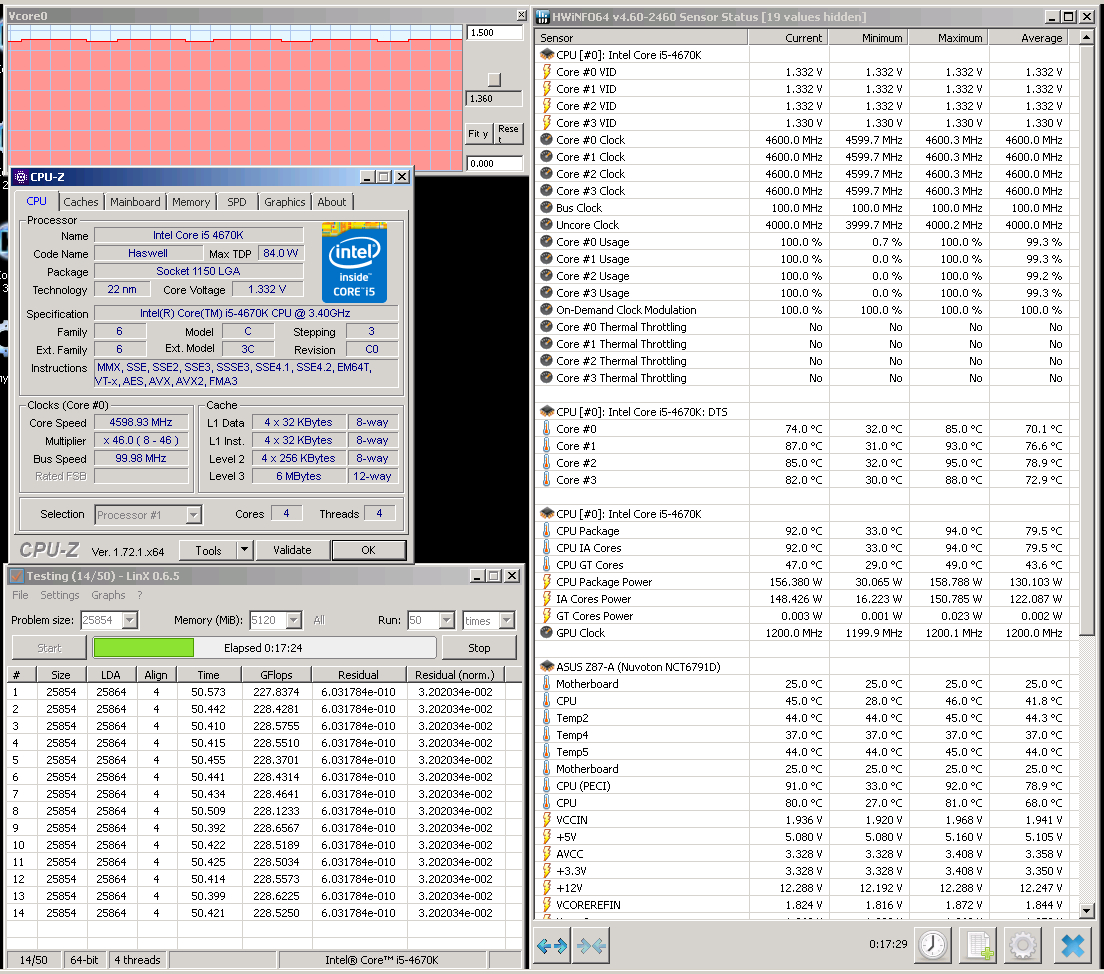The height and width of the screenshot is (974, 1104).
Task: Click the Core #0 Clock sensor icon
Action: point(546,139)
